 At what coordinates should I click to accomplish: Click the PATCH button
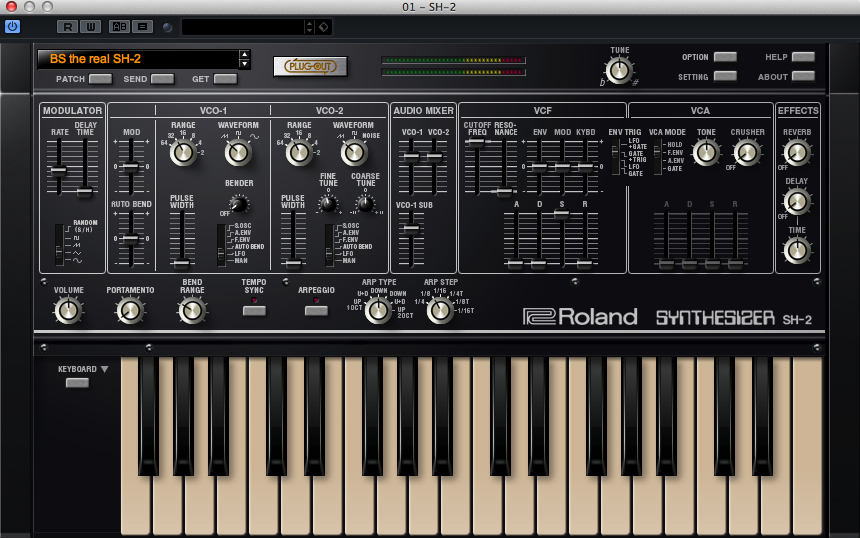click(x=100, y=79)
